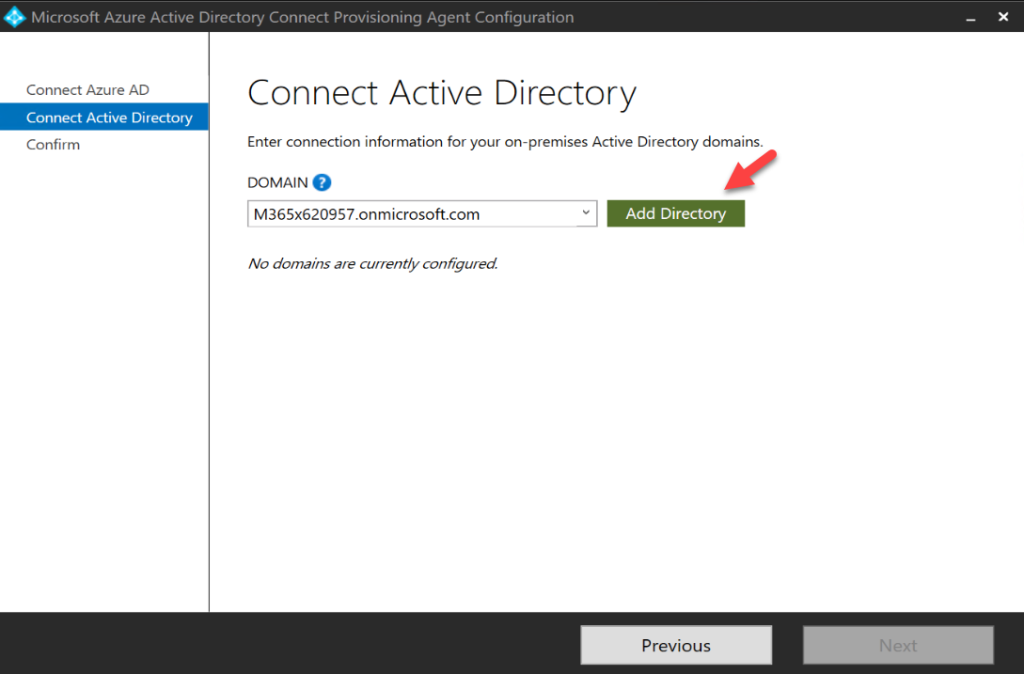Click the disabled Next button
This screenshot has height=674, width=1024.
897,645
